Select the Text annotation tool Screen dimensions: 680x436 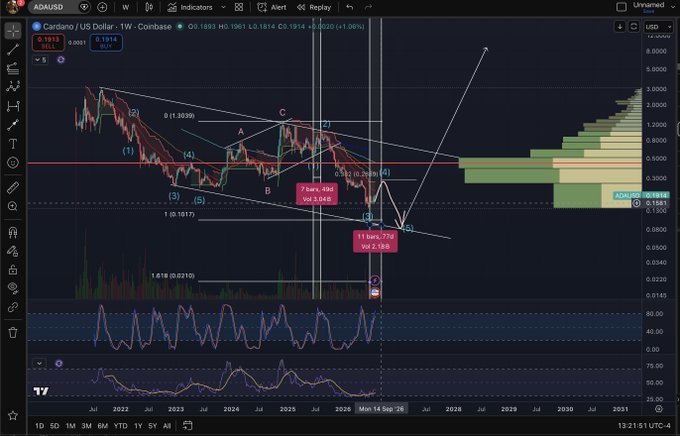tap(13, 144)
